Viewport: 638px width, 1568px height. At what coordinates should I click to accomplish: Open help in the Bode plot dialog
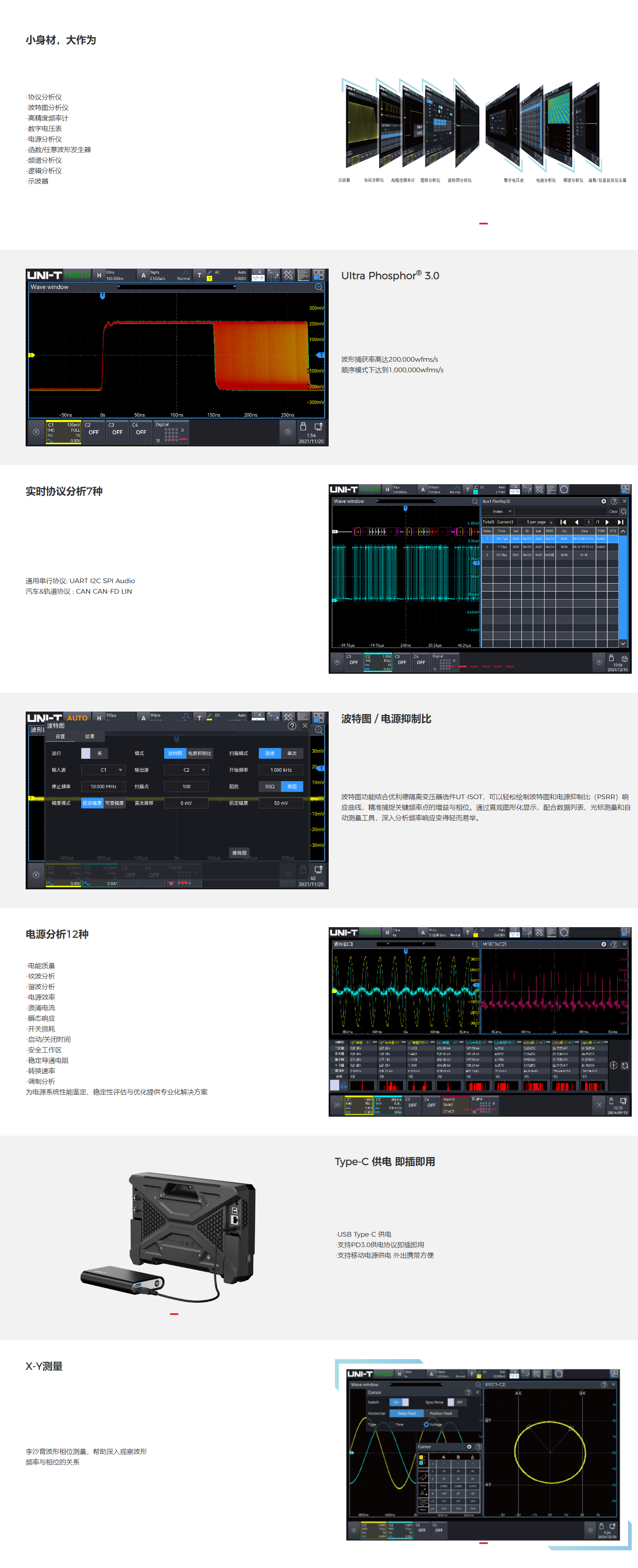pyautogui.click(x=292, y=725)
